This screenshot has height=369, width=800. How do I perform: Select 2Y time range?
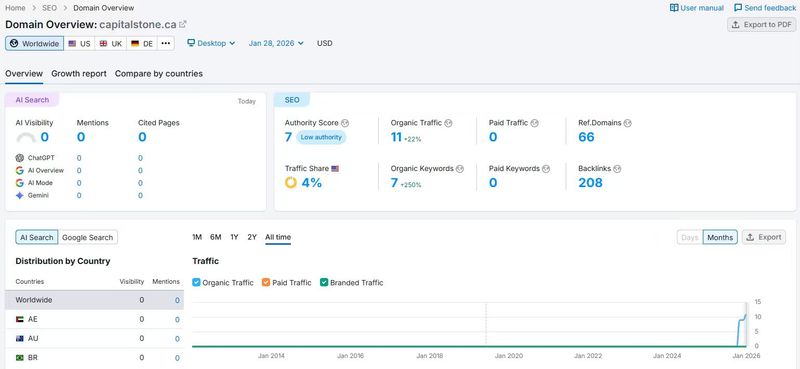(252, 237)
